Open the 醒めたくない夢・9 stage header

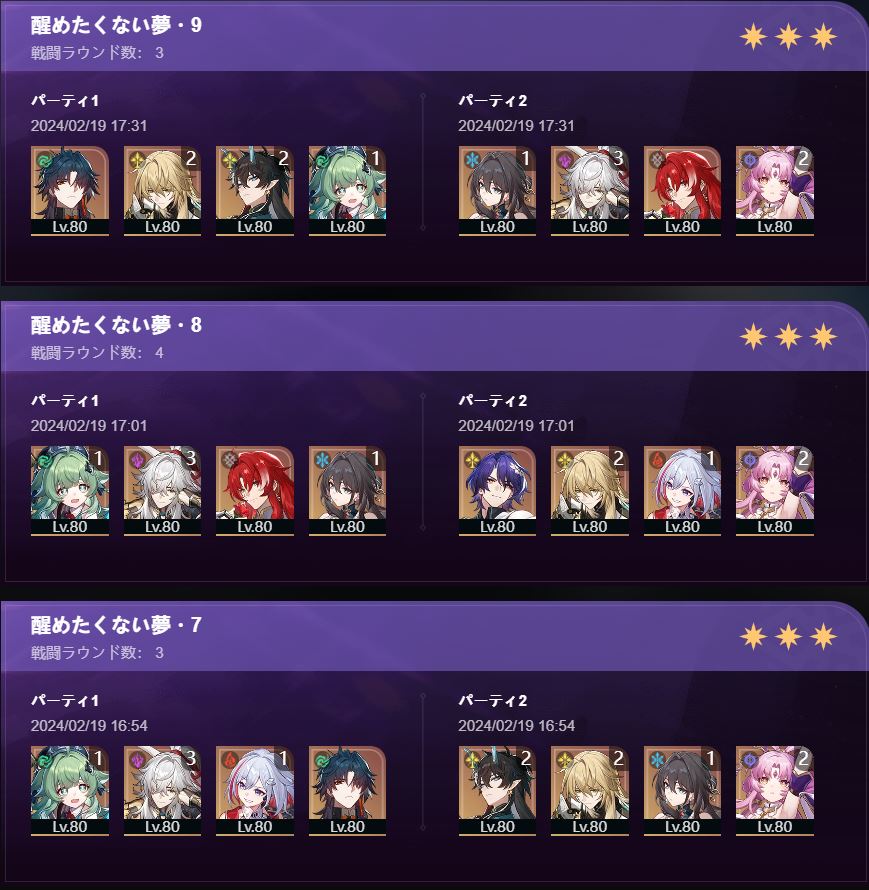click(x=116, y=25)
